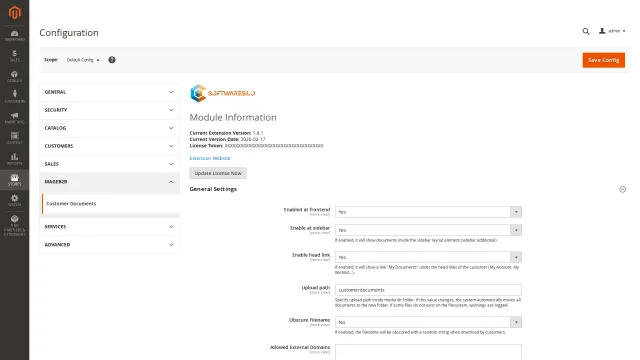Open the System sidebar menu

click(x=14, y=200)
